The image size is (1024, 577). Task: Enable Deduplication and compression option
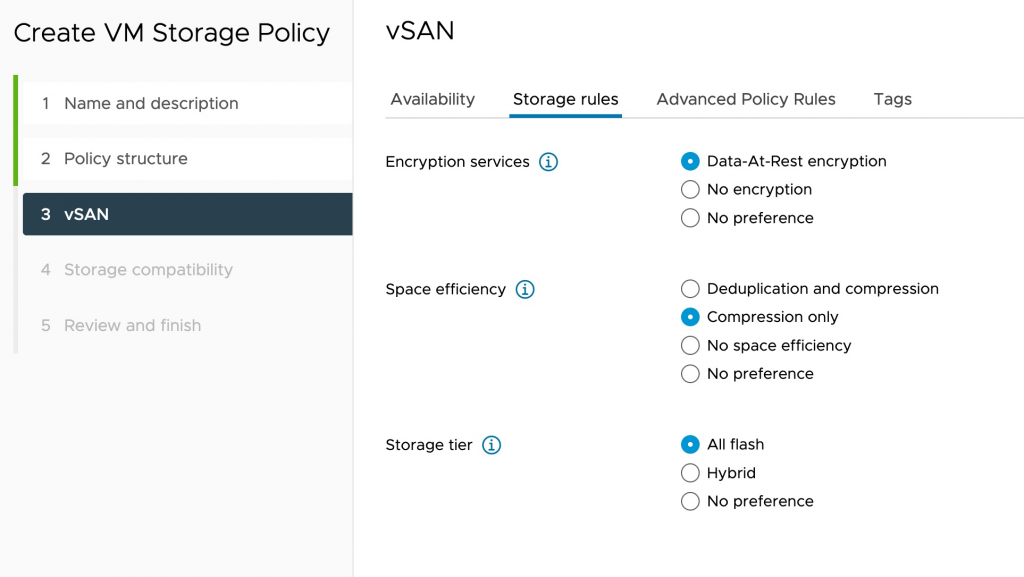(x=690, y=289)
